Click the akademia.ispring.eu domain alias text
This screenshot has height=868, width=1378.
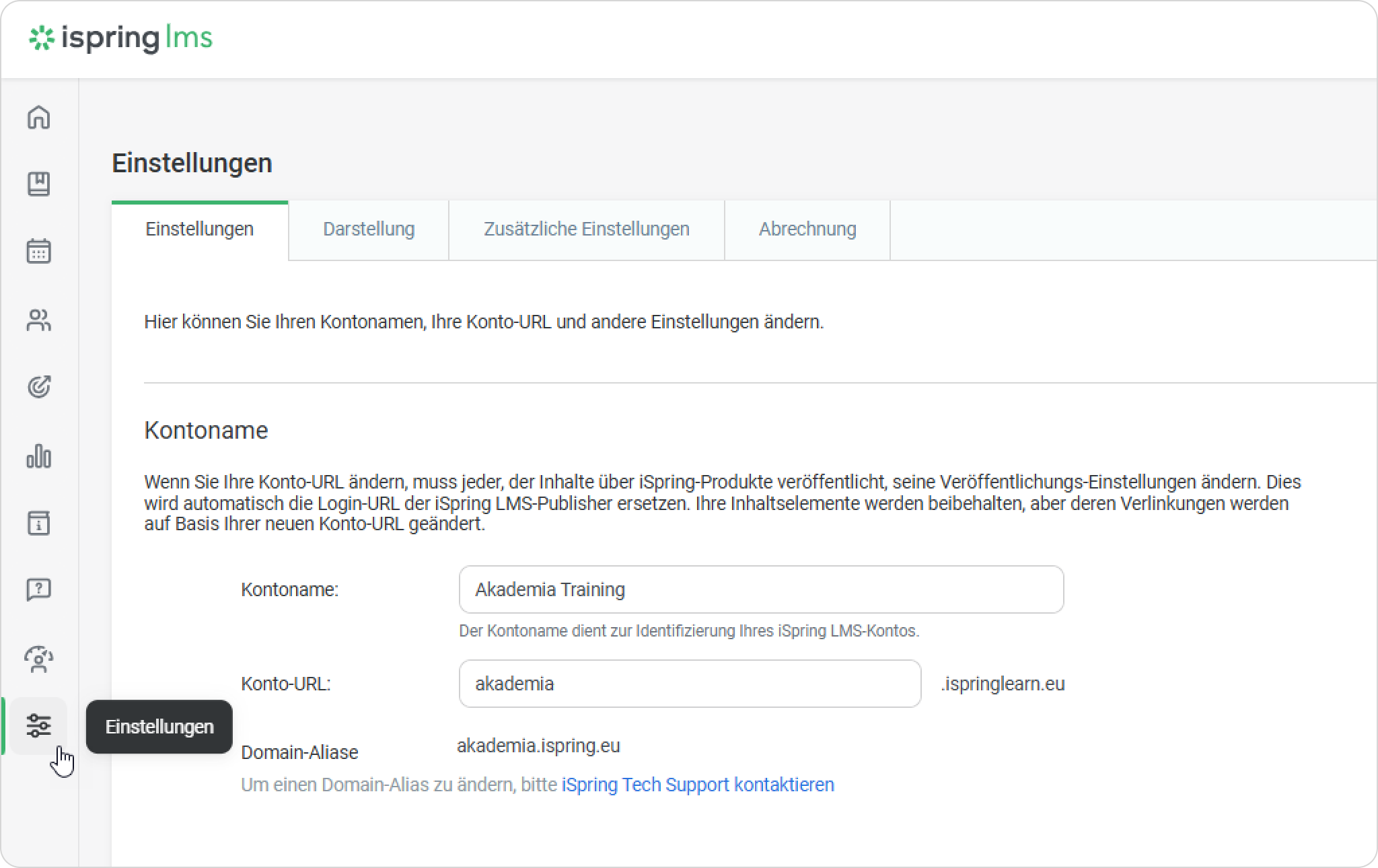coord(538,746)
